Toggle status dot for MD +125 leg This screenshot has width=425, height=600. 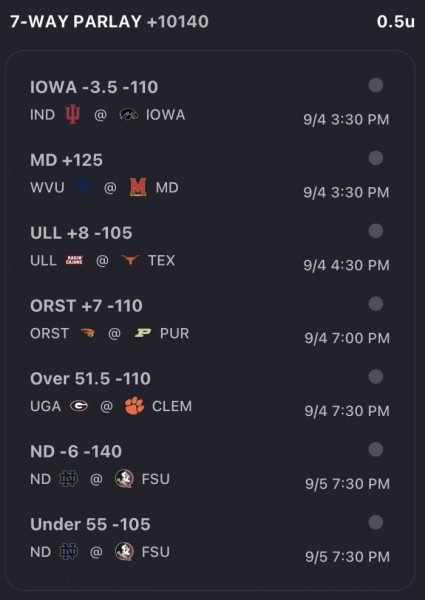[x=376, y=158]
